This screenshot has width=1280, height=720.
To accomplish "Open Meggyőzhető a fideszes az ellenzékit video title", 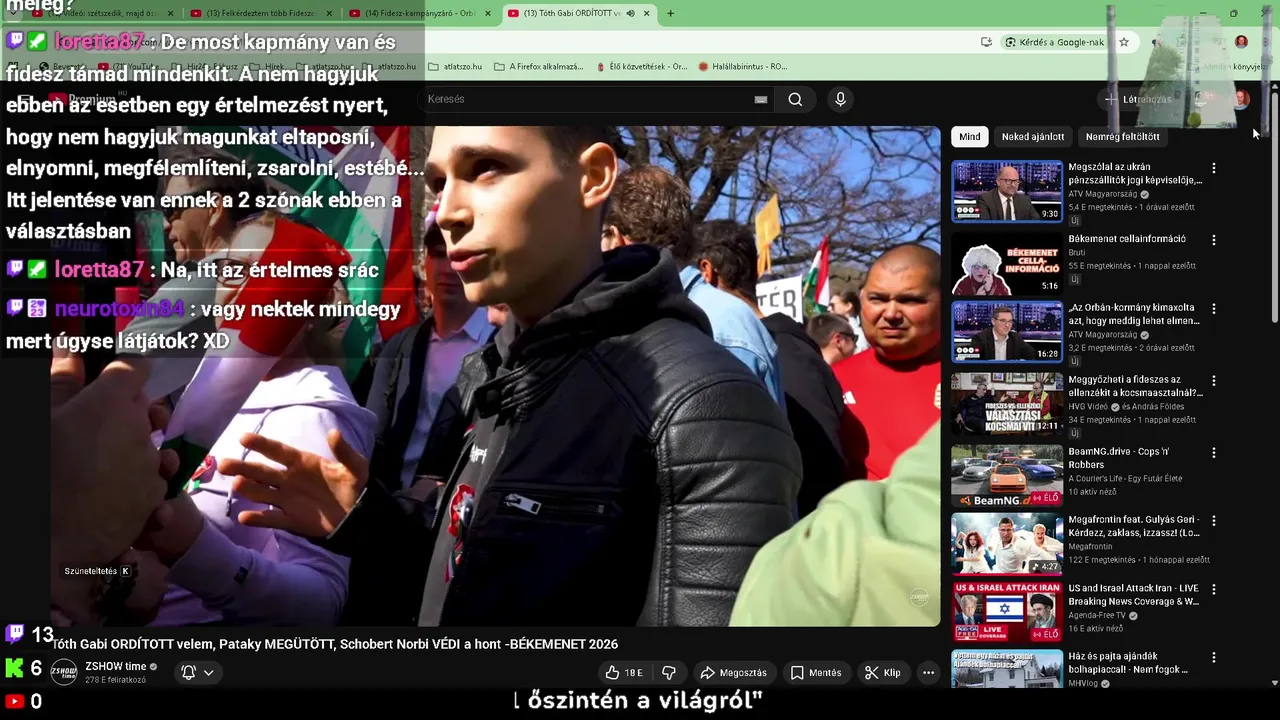I will coord(1135,386).
